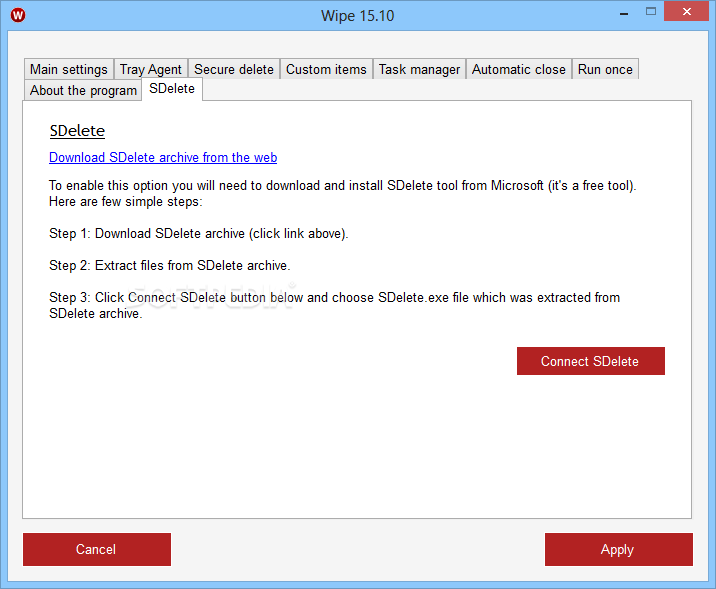Viewport: 716px width, 589px height.
Task: Switch to the Tray Agent tab
Action: tap(151, 69)
